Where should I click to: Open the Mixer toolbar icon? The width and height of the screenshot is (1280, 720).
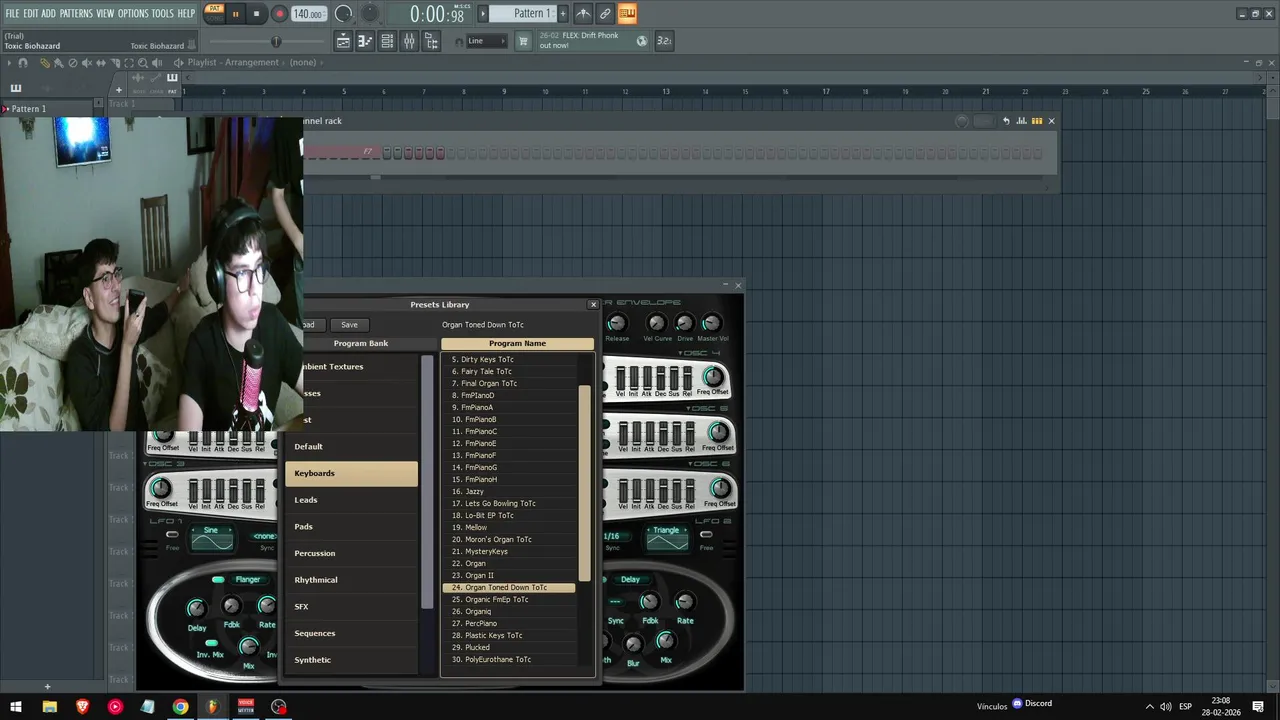(409, 41)
